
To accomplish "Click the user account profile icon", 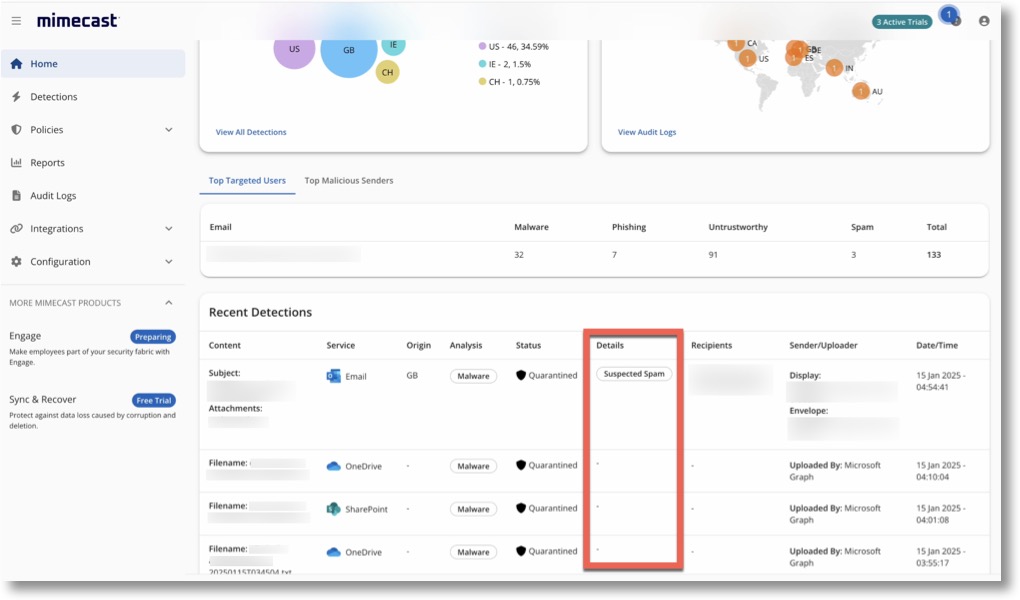I will pos(984,21).
